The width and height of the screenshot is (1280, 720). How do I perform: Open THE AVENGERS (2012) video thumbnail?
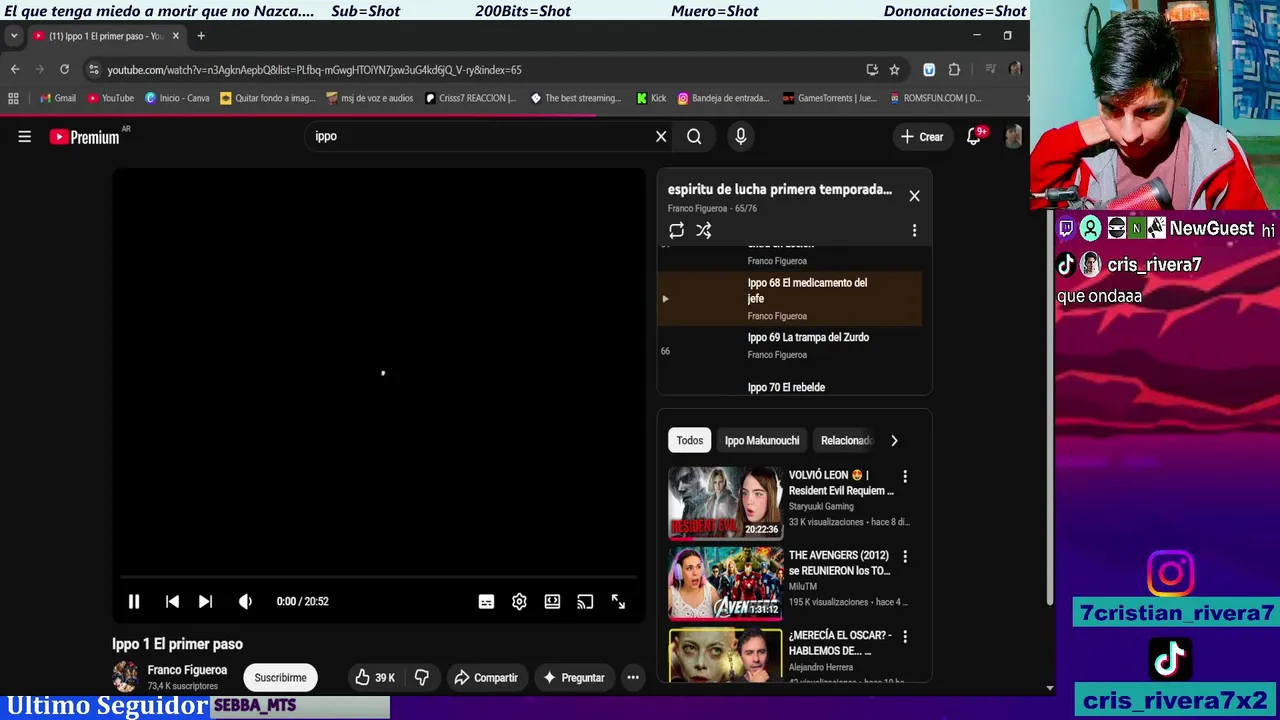(726, 583)
